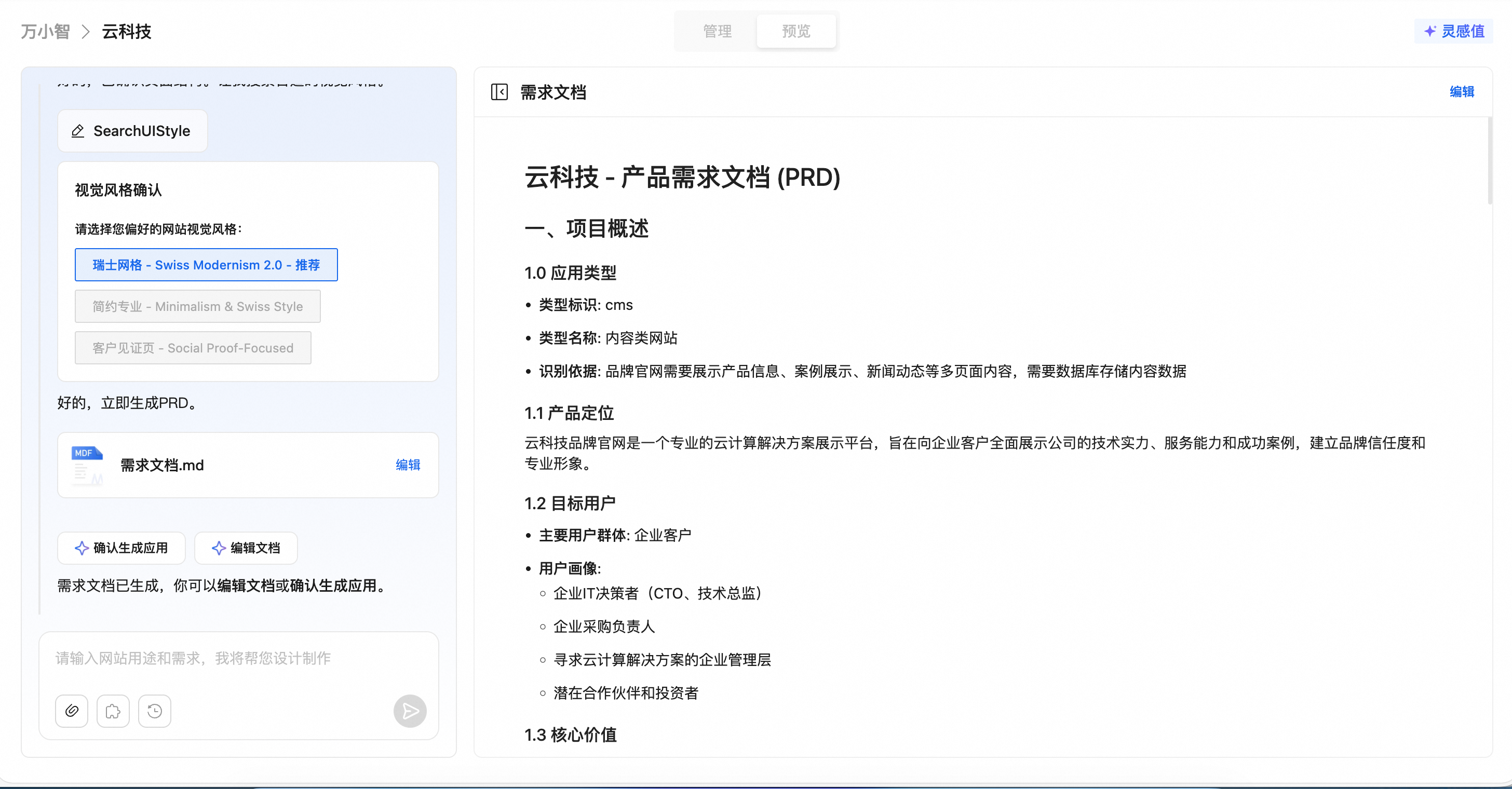Go back to 万小智 breadcrumb
Screen dimensions: 1512x789
(45, 31)
